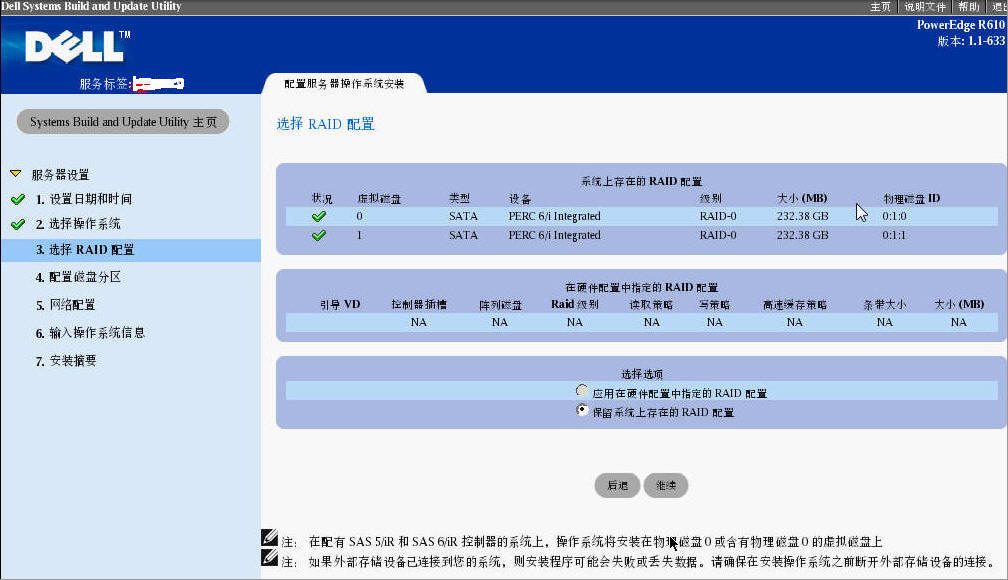Select step 3. 选择 RAID 配置
1008x580 pixels.
tap(131, 249)
